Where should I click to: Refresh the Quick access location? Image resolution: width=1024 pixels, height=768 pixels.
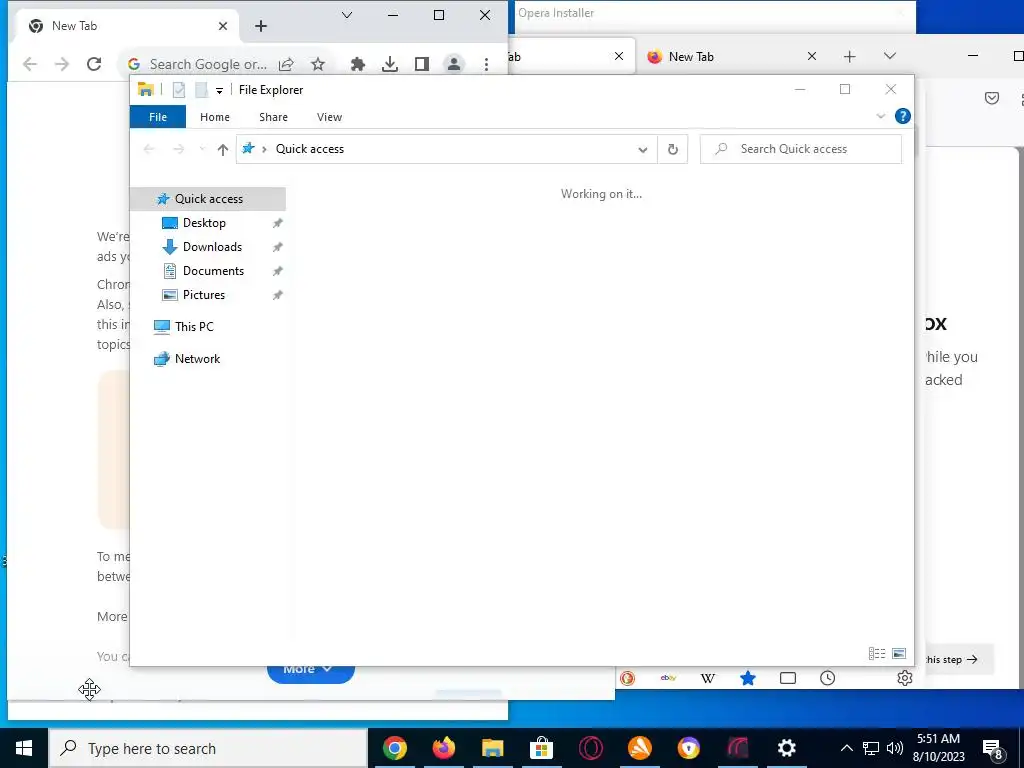[x=673, y=150]
